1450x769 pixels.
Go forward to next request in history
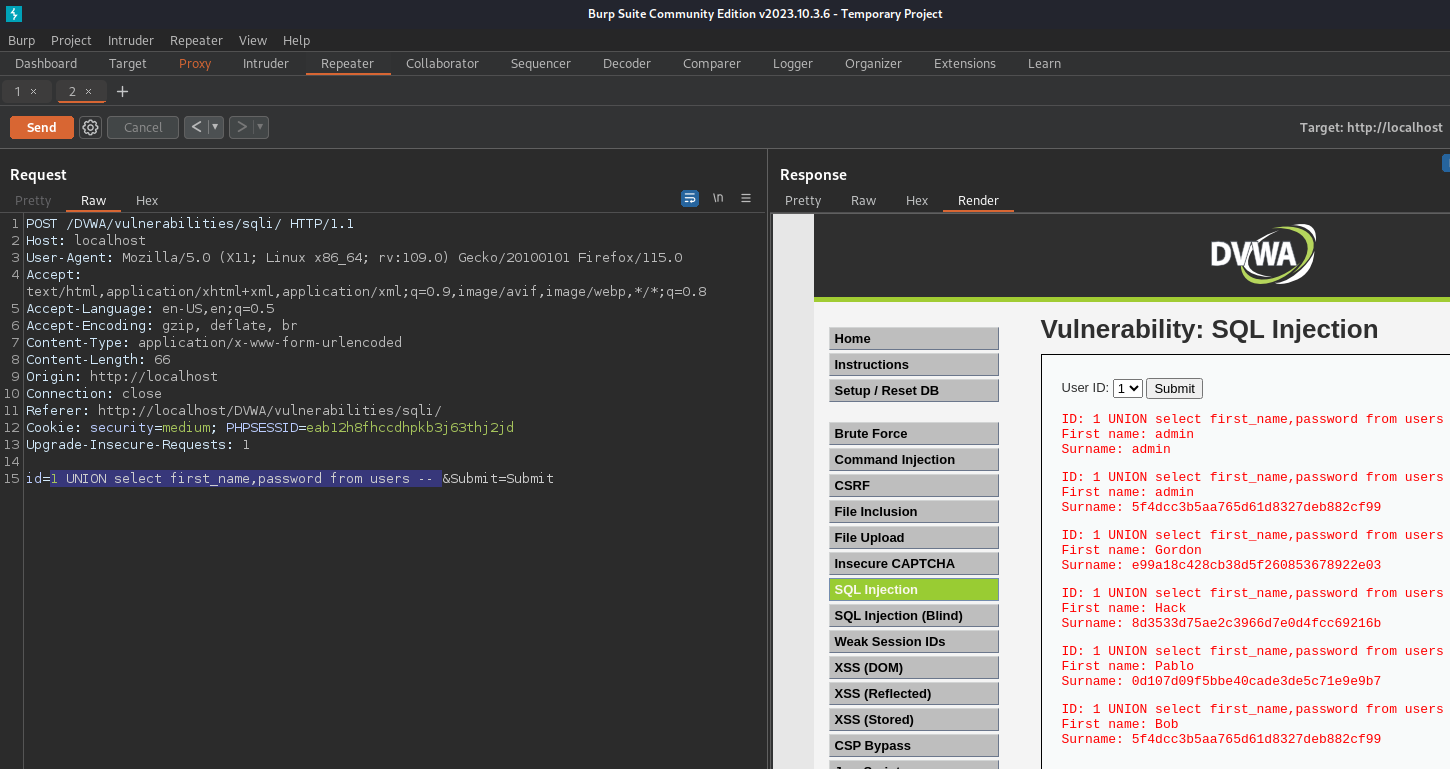point(241,127)
